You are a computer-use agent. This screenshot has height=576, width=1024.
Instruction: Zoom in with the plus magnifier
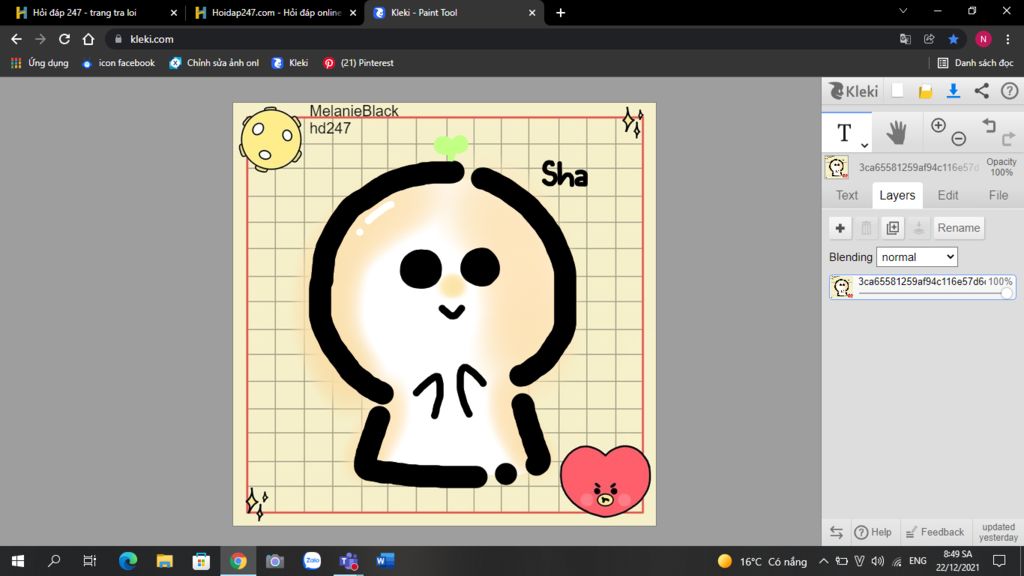click(938, 125)
